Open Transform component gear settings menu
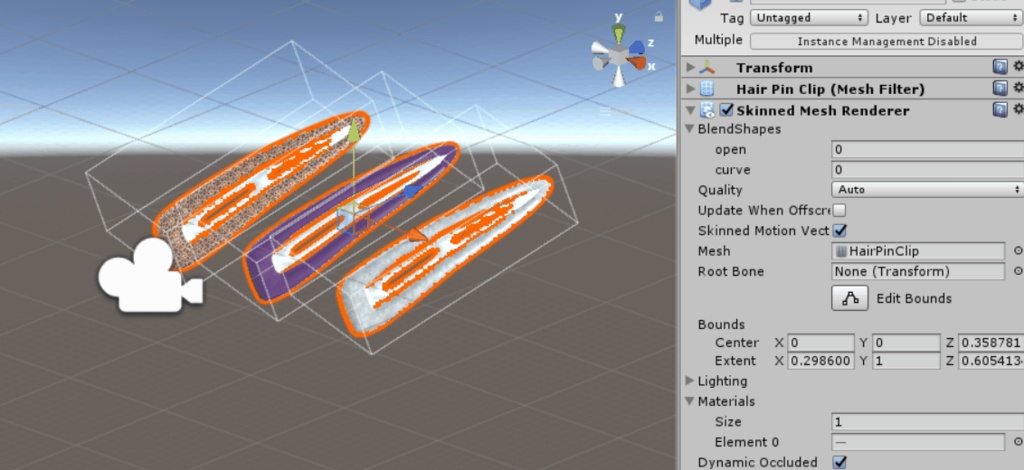Image resolution: width=1024 pixels, height=470 pixels. (1017, 67)
